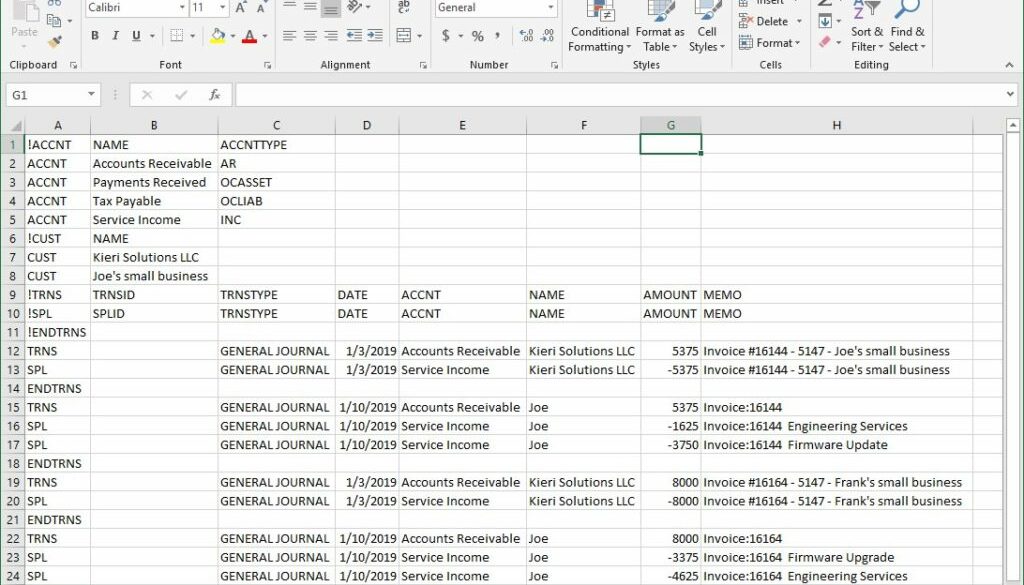Screen dimensions: 1024x585
Task: Open the Underline style dropdown arrow
Action: [x=153, y=35]
